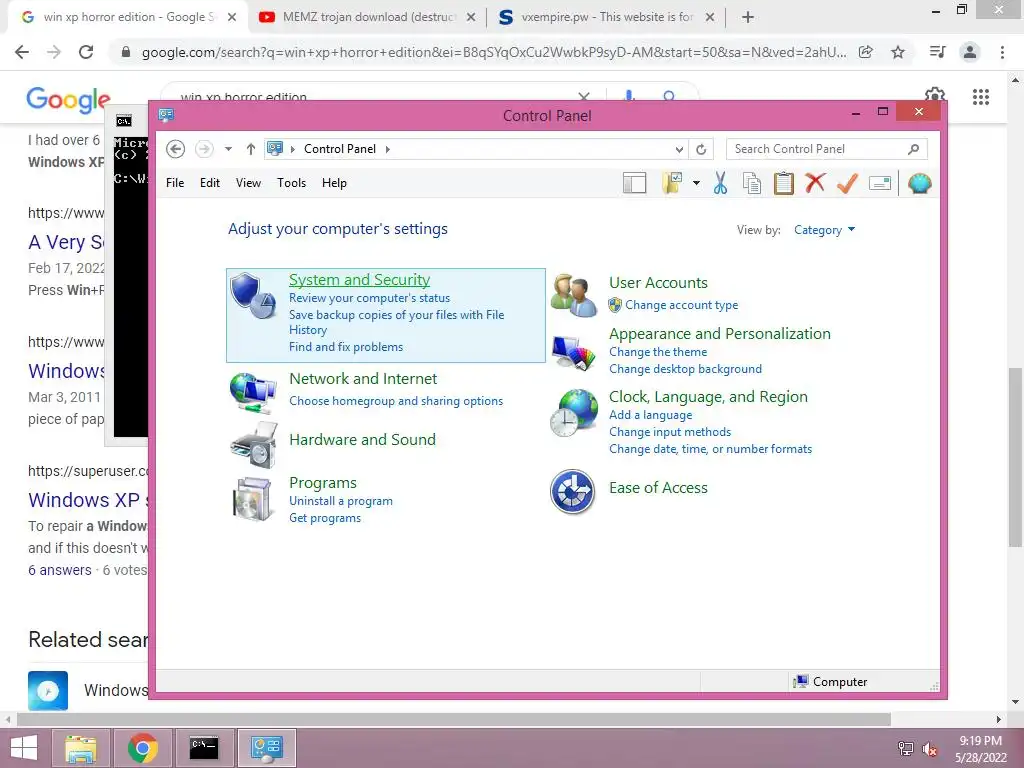Click the Search Control Panel field
Viewport: 1024px width, 768px height.
(x=827, y=149)
